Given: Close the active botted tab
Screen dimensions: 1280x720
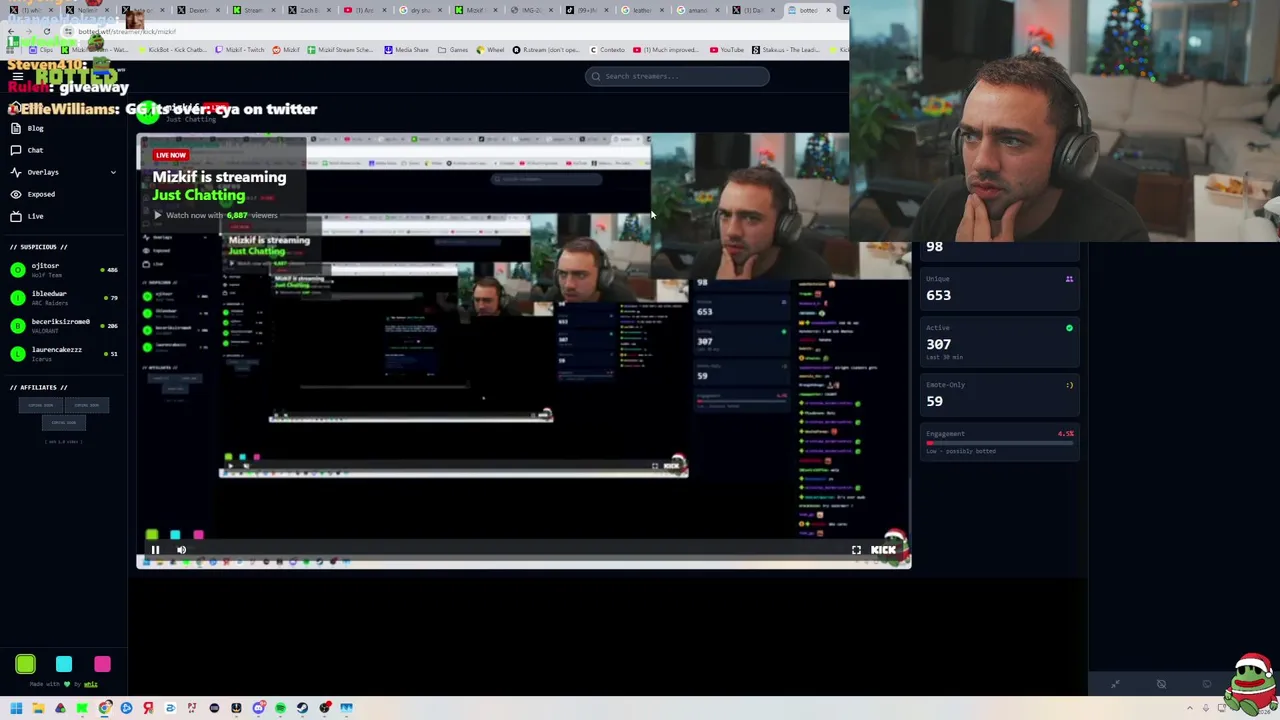Looking at the screenshot, I should [828, 10].
